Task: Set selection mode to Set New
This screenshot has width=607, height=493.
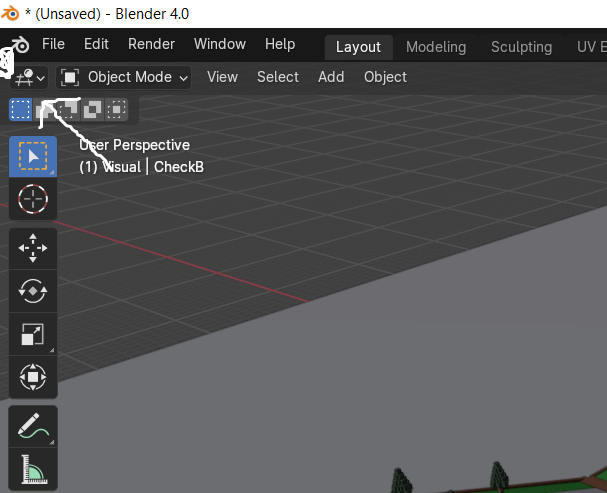Action: coord(21,110)
